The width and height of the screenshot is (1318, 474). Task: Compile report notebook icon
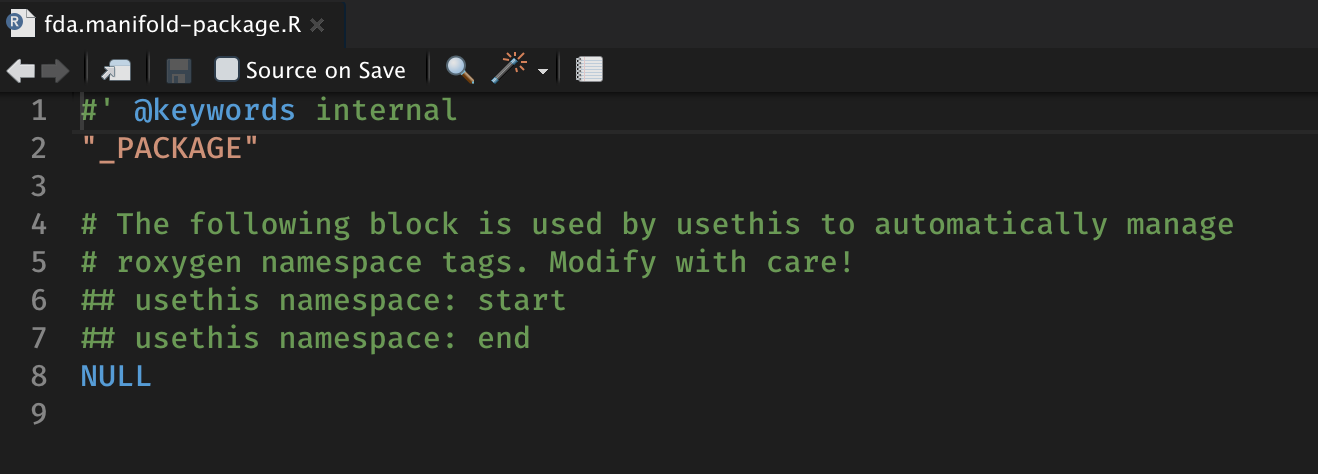[590, 70]
